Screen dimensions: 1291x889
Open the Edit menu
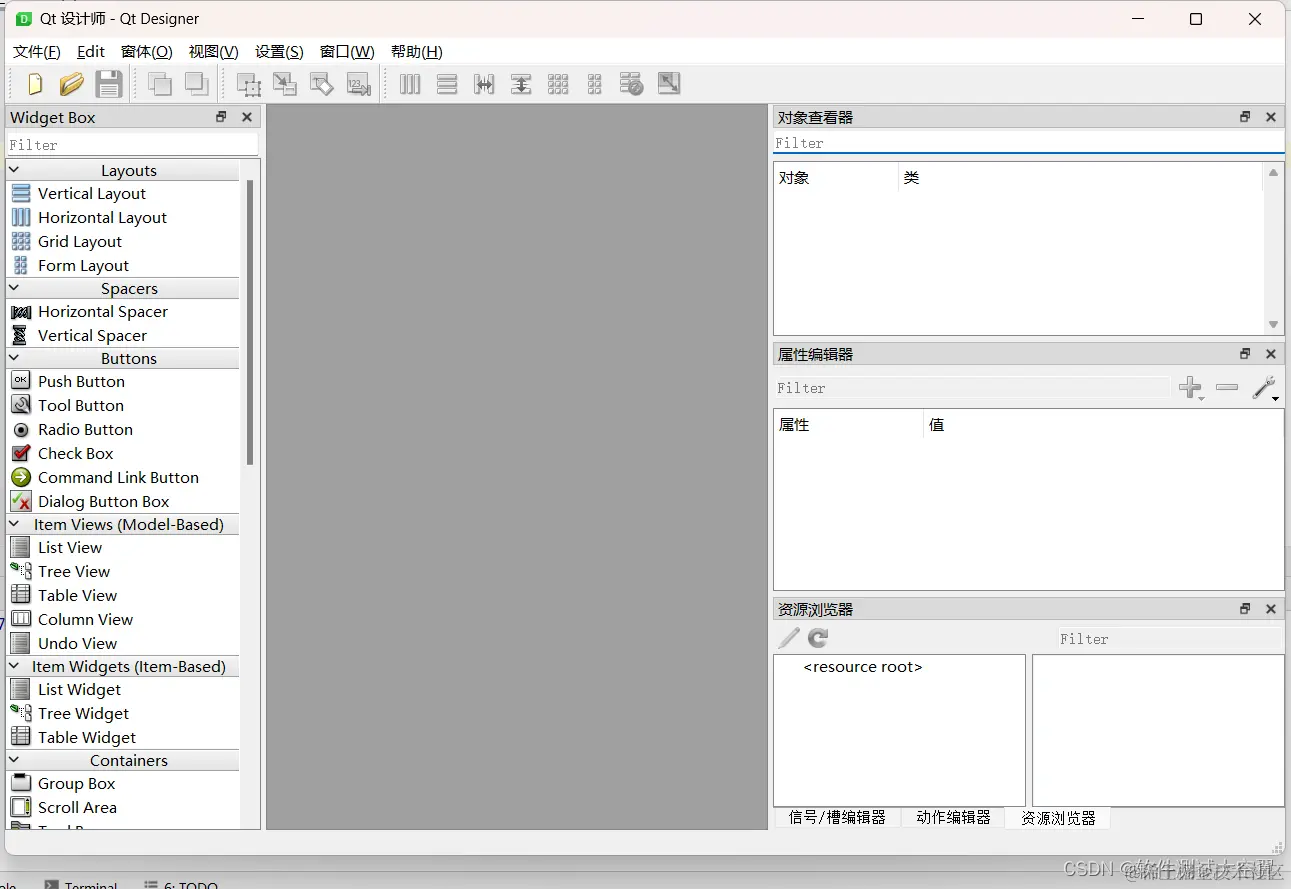click(x=91, y=52)
